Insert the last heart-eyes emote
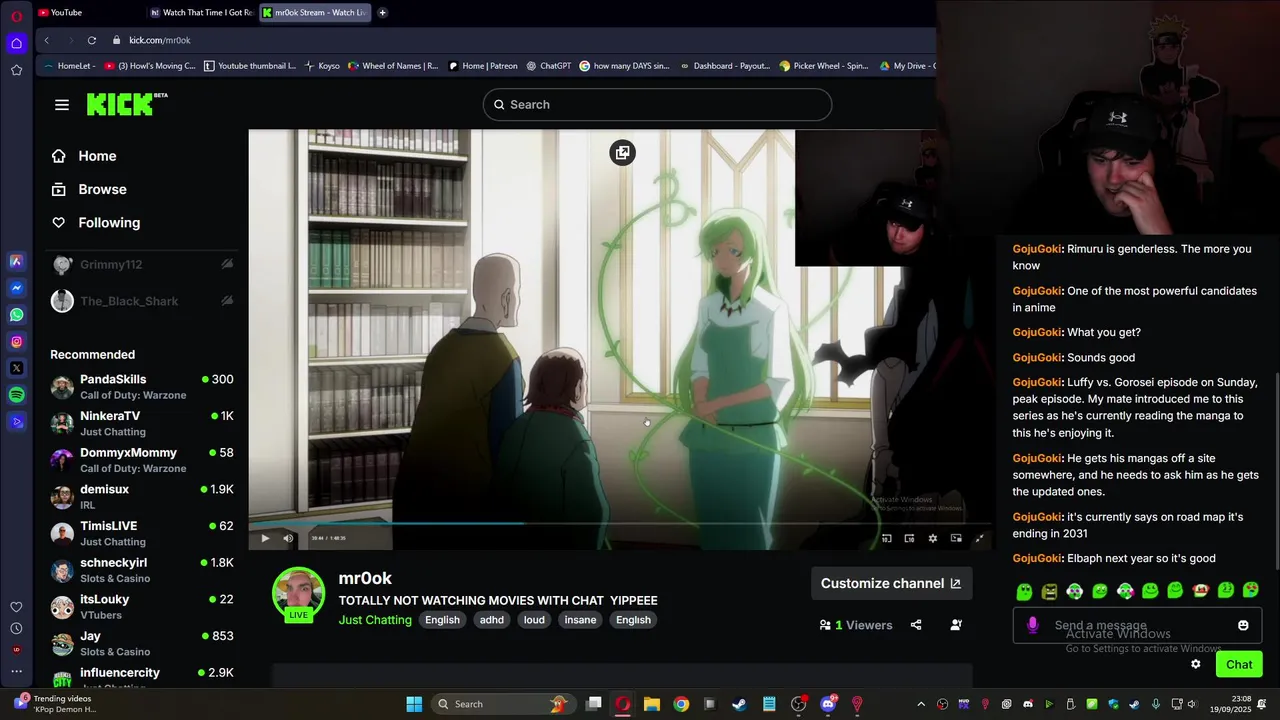This screenshot has width=1280, height=720. point(1250,591)
